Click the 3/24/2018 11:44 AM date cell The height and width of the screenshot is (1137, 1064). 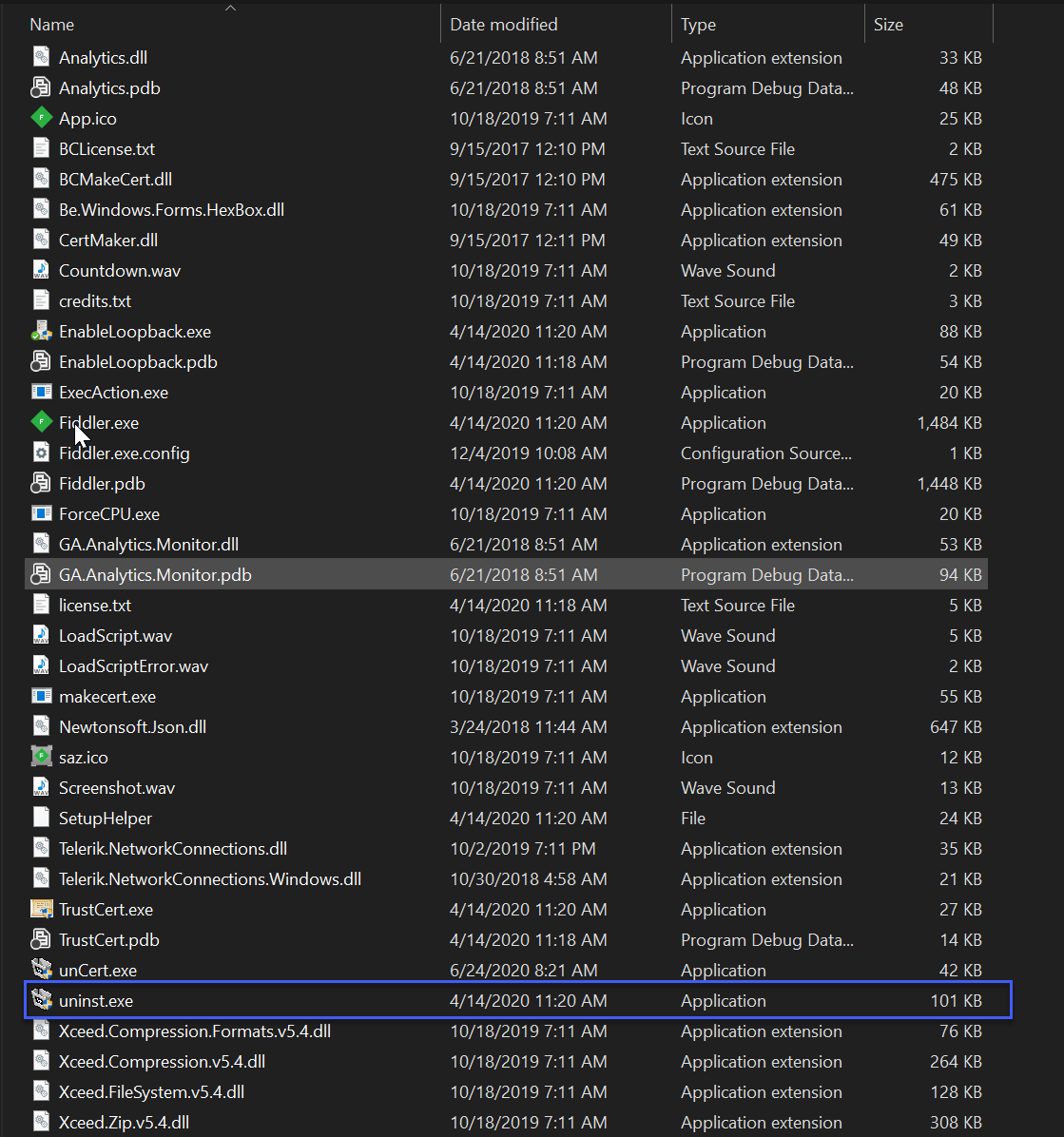[x=528, y=726]
